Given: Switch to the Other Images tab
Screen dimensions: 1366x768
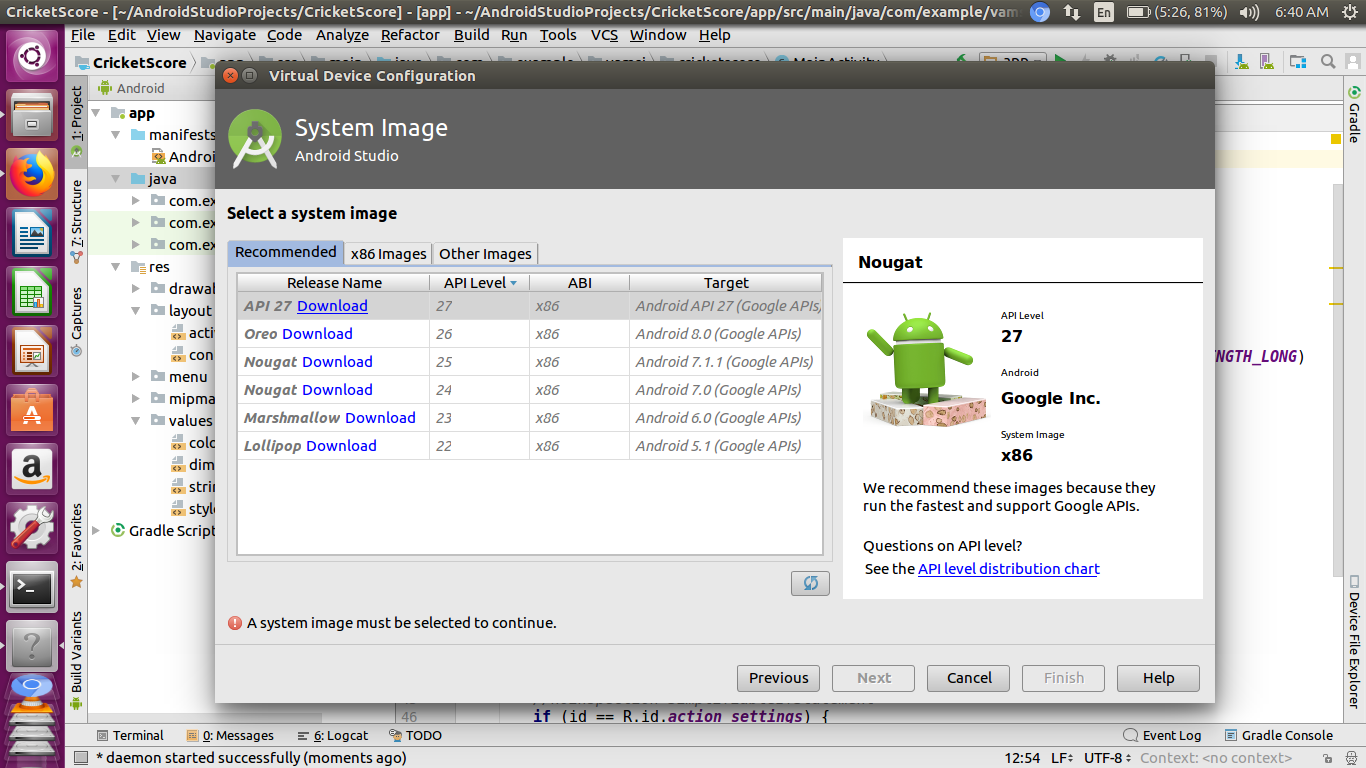Looking at the screenshot, I should [x=485, y=254].
